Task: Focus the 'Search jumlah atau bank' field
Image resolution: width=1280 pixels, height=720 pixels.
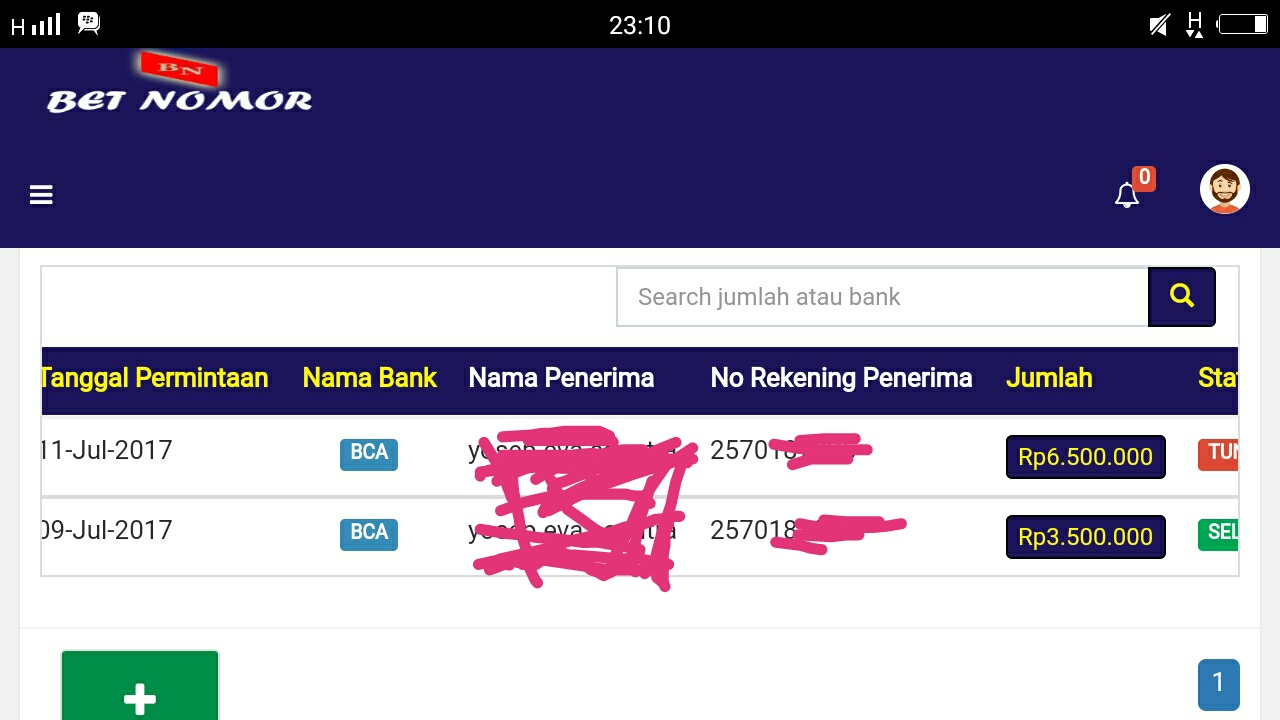Action: pos(882,297)
